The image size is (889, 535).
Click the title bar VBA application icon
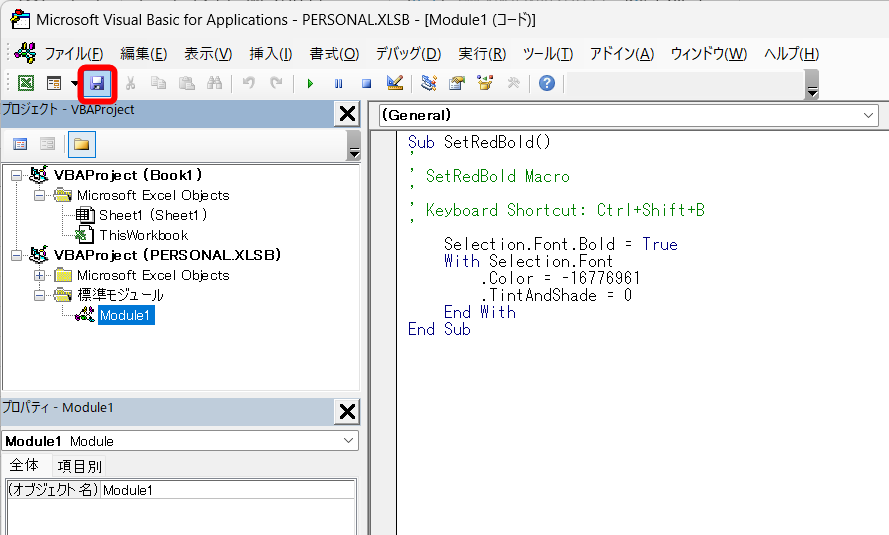(20, 19)
